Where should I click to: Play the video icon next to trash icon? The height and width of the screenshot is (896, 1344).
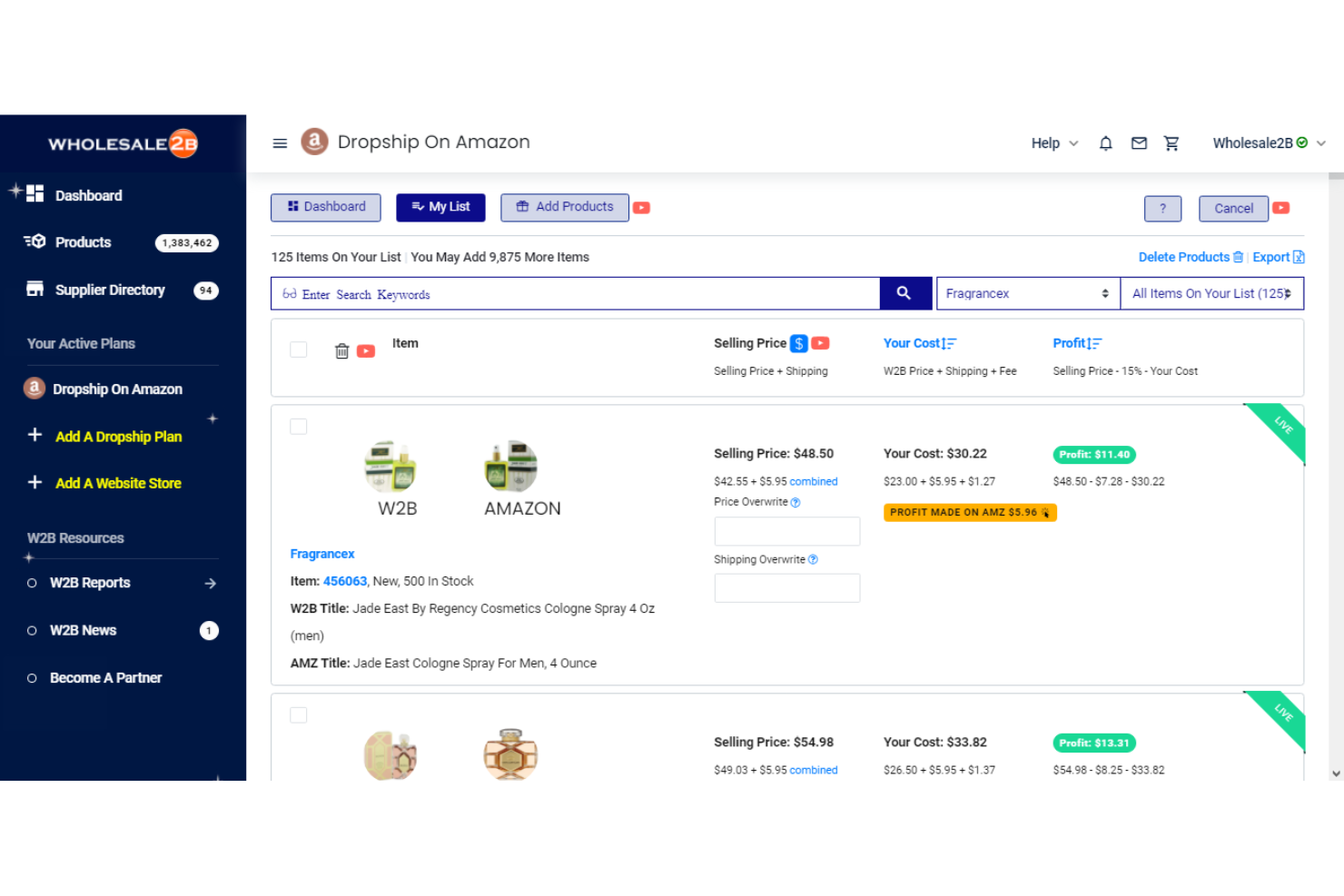[x=366, y=351]
